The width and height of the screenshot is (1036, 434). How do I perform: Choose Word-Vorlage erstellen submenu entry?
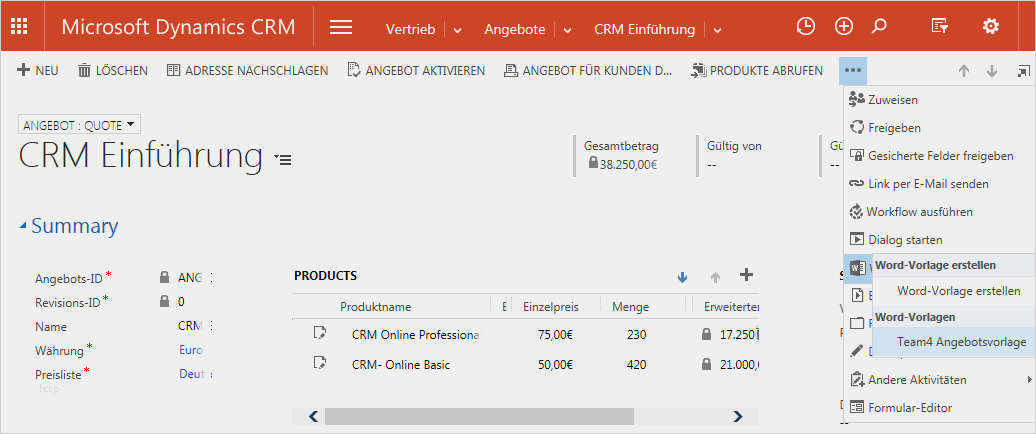[959, 291]
